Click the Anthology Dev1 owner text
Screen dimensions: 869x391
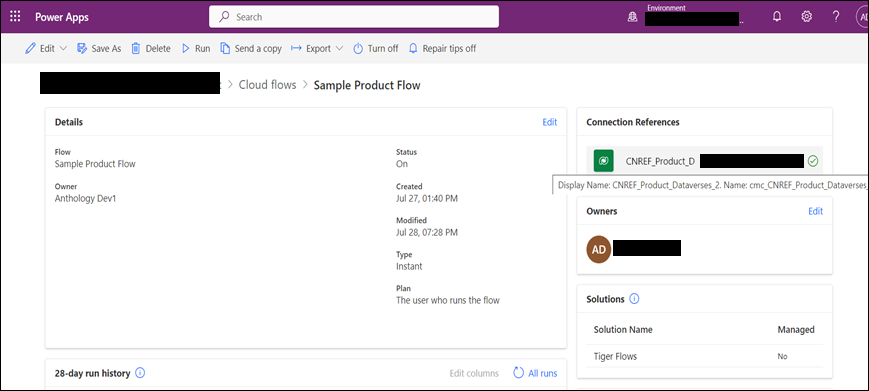(85, 198)
